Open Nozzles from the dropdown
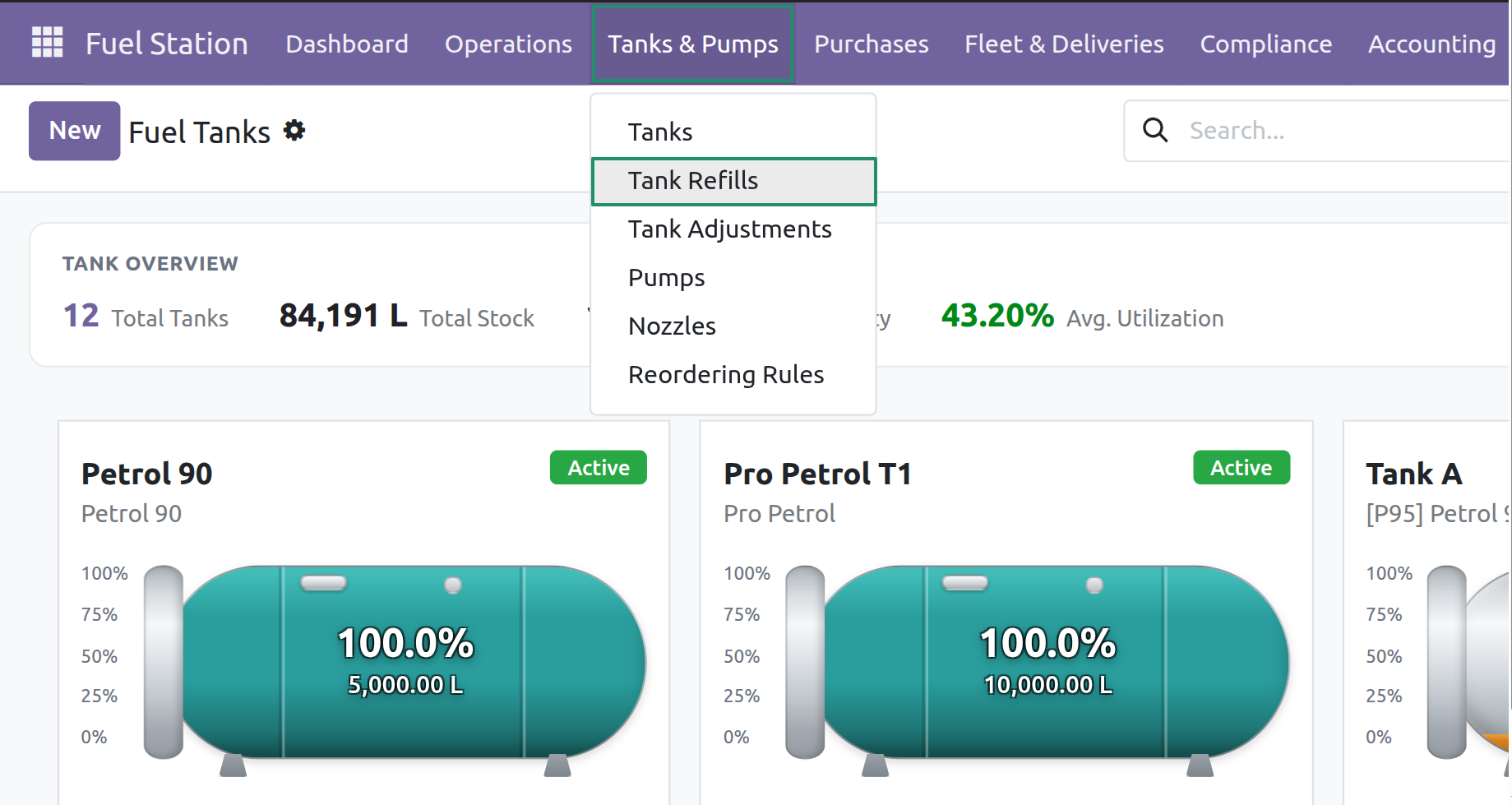This screenshot has height=805, width=1512. point(733,326)
